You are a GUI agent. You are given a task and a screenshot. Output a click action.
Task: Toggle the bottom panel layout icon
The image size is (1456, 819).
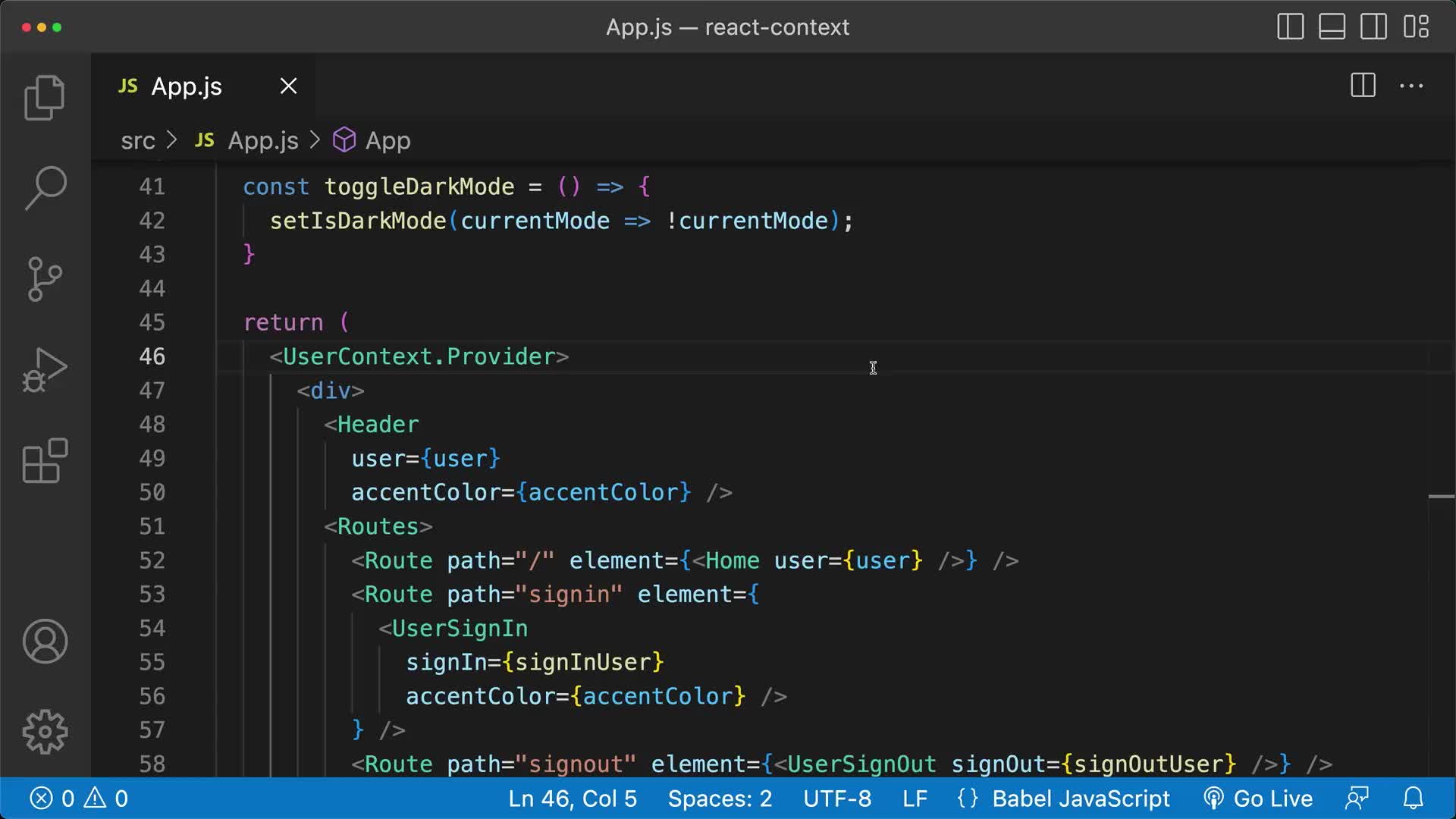click(x=1332, y=27)
